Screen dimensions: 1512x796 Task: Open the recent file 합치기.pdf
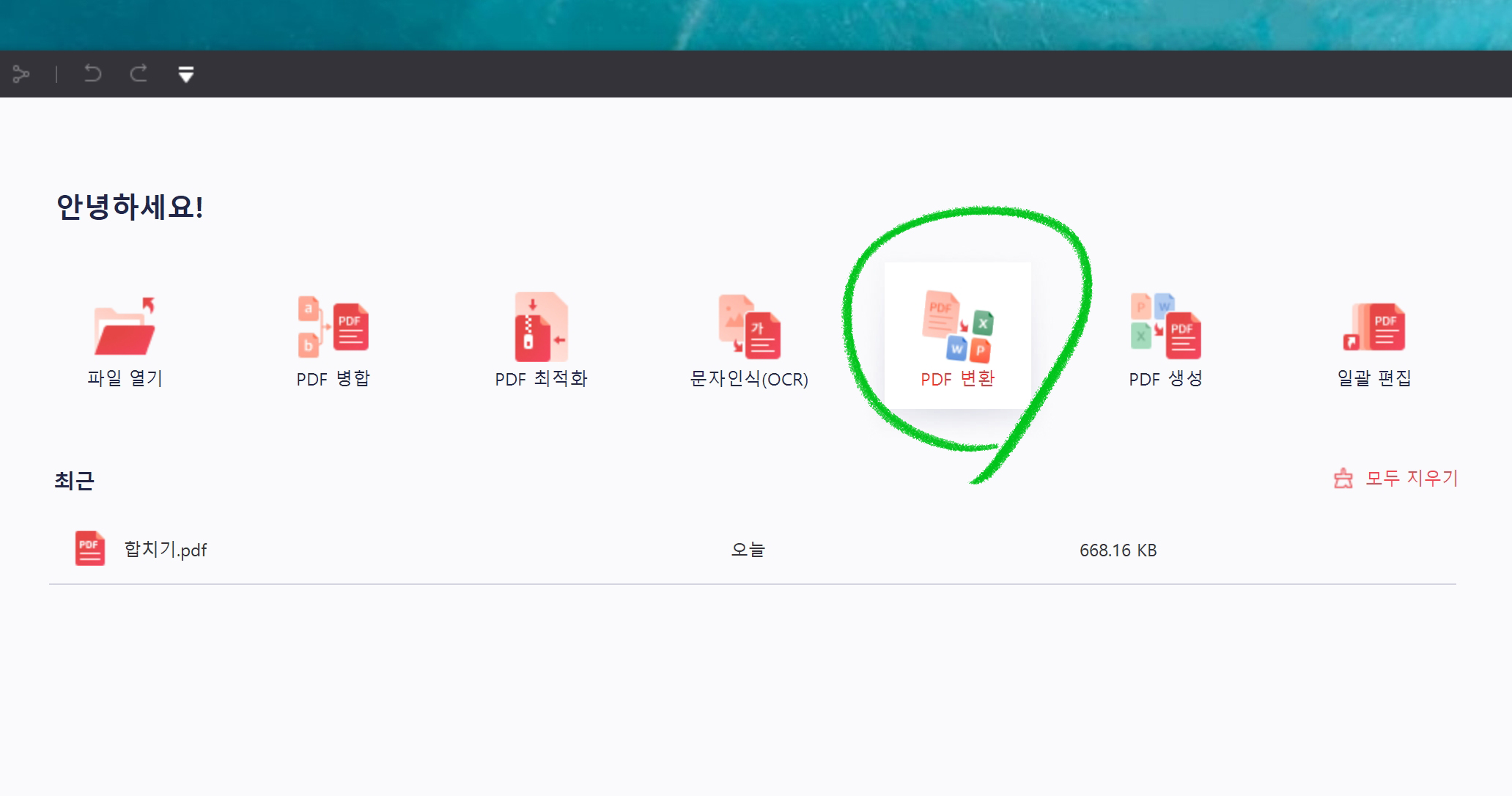[166, 549]
